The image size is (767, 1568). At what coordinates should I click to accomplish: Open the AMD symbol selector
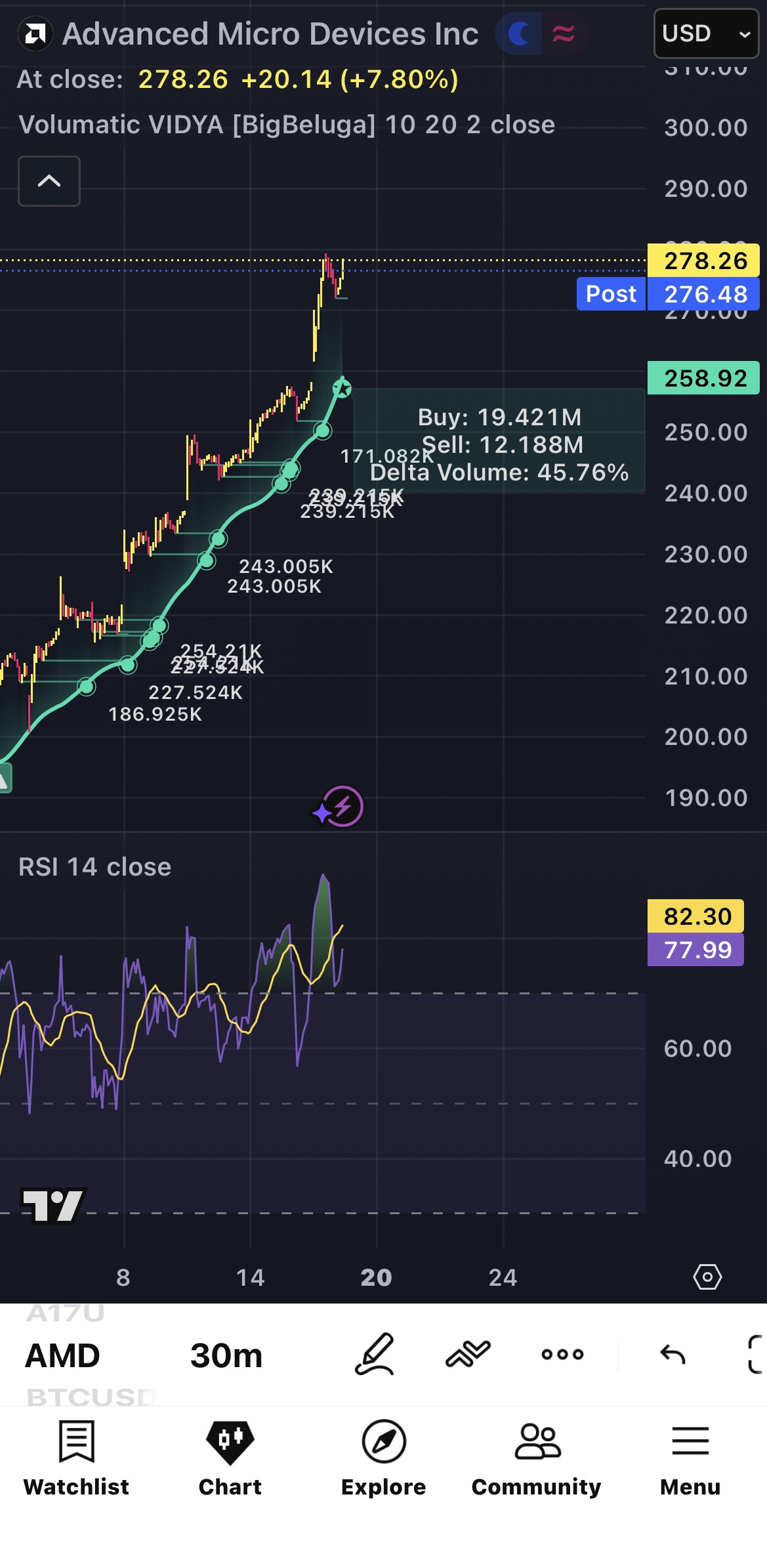click(x=62, y=1355)
